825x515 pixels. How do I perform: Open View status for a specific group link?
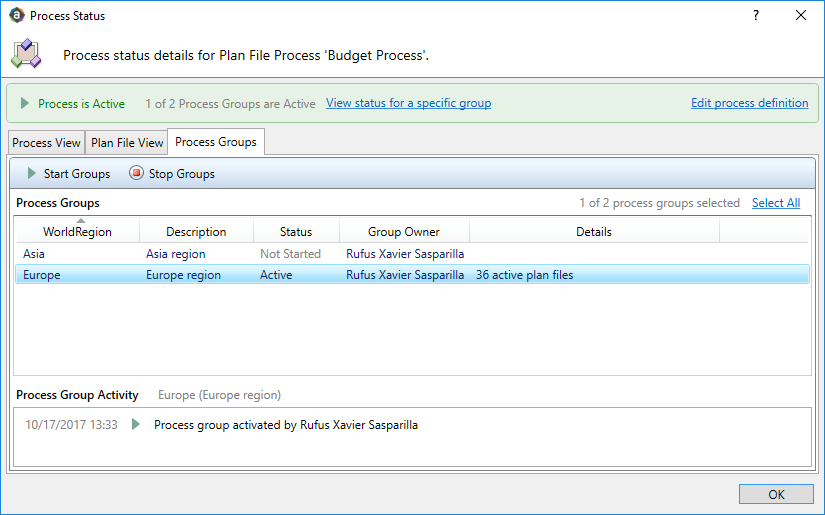click(408, 103)
